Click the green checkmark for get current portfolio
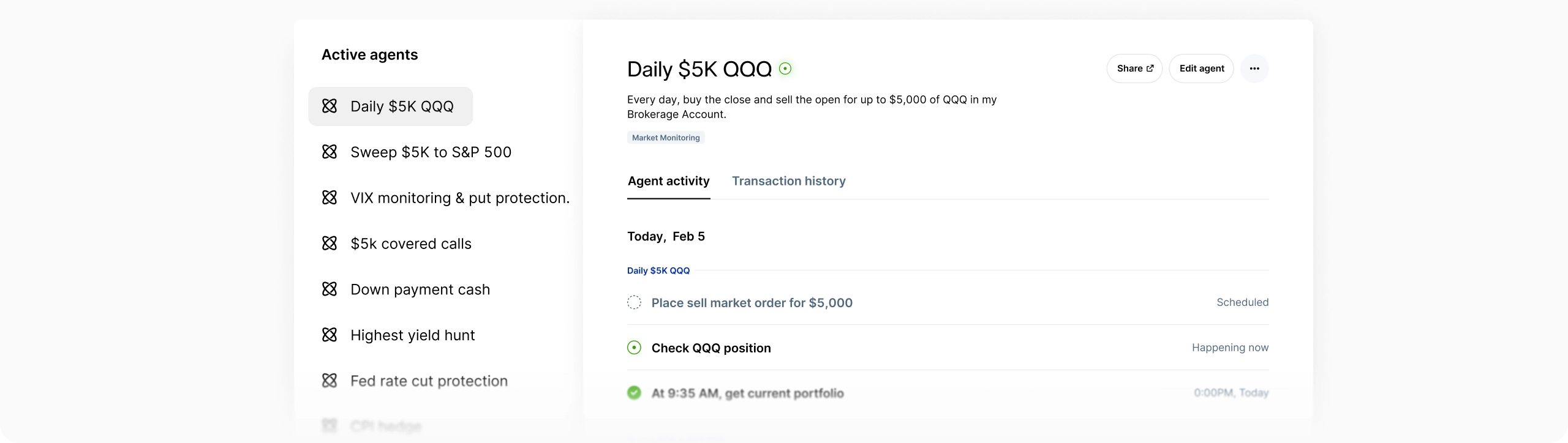Viewport: 1568px width, 443px height. coord(635,393)
